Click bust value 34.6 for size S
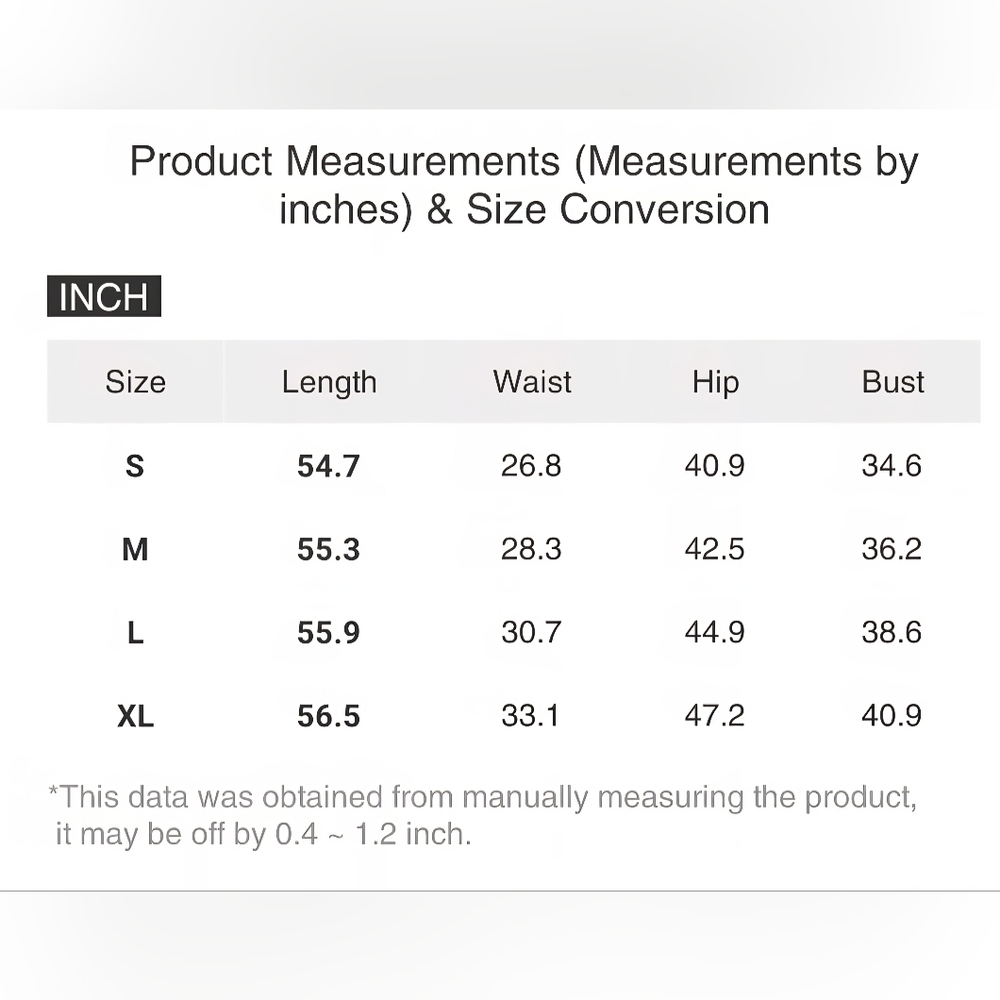Viewport: 1000px width, 1000px height. click(x=891, y=466)
